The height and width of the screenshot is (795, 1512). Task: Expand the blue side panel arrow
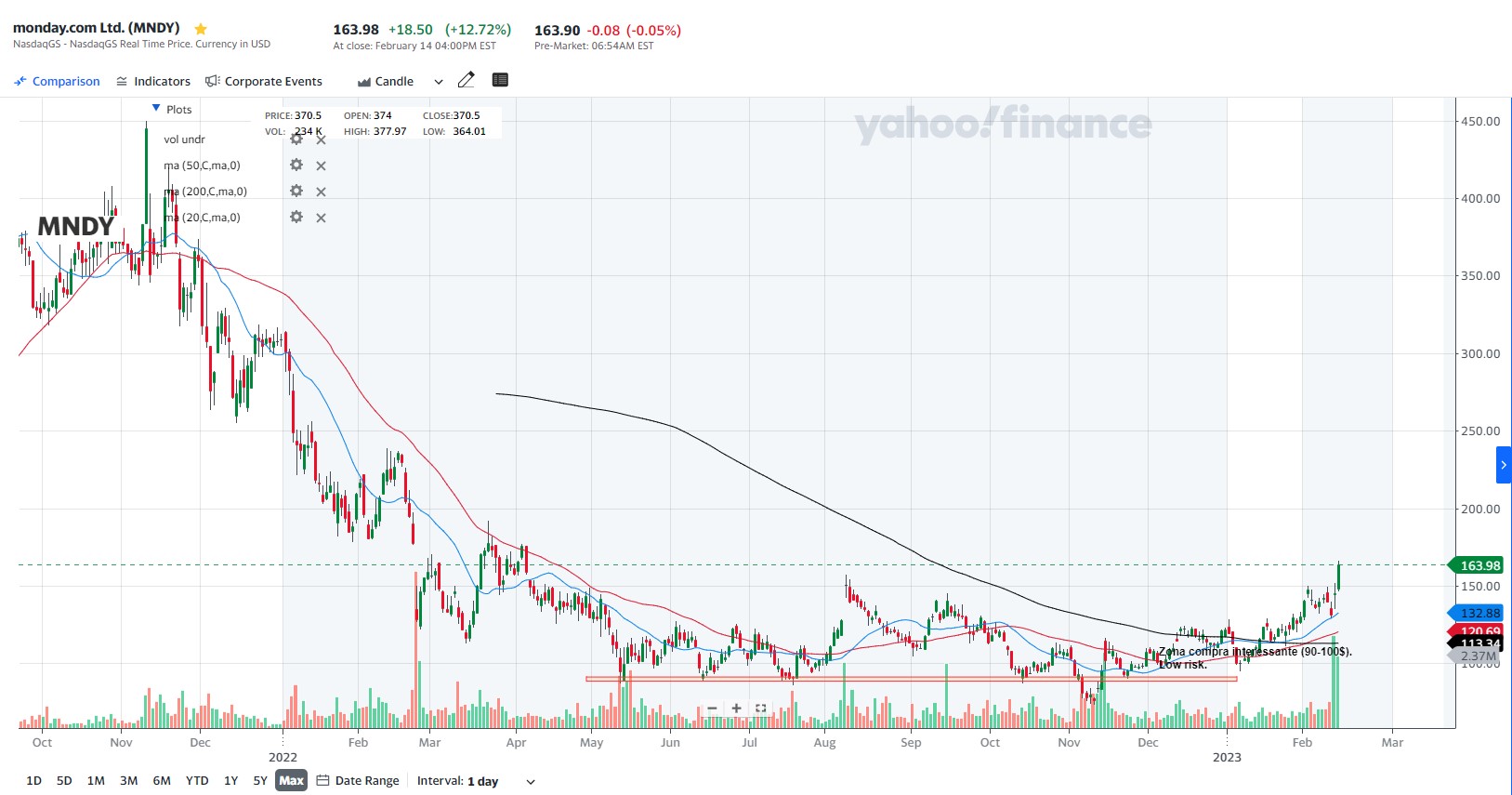coord(1504,465)
